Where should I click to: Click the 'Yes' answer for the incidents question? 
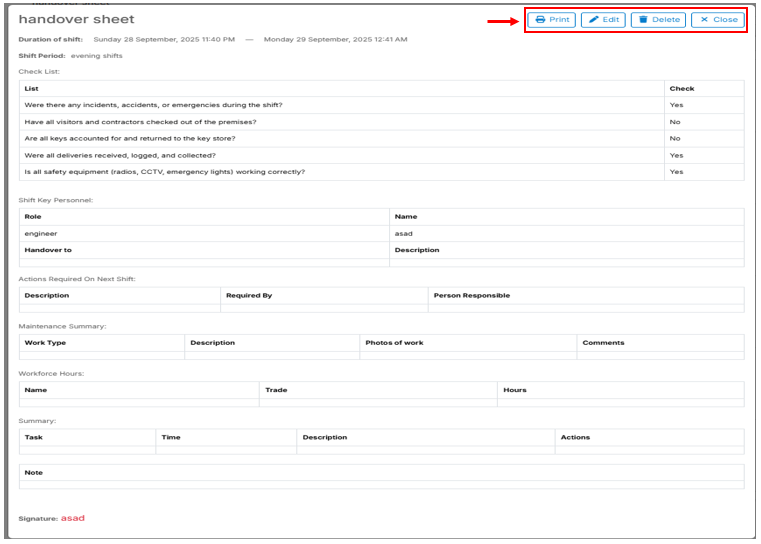coord(676,105)
